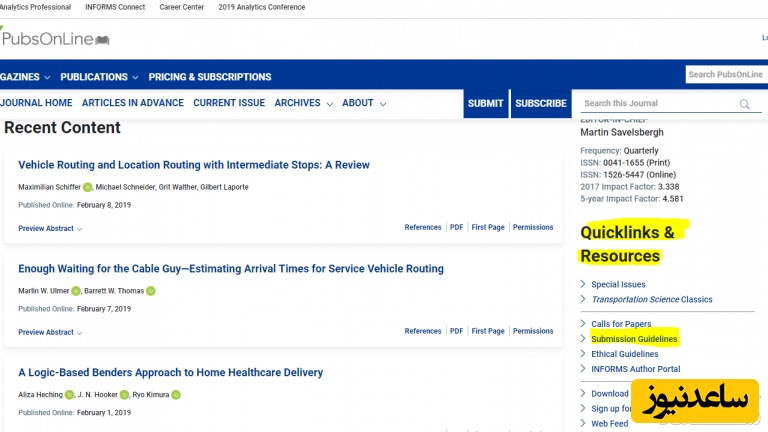This screenshot has width=768, height=432.
Task: Open the Archives dropdown menu
Action: (304, 103)
